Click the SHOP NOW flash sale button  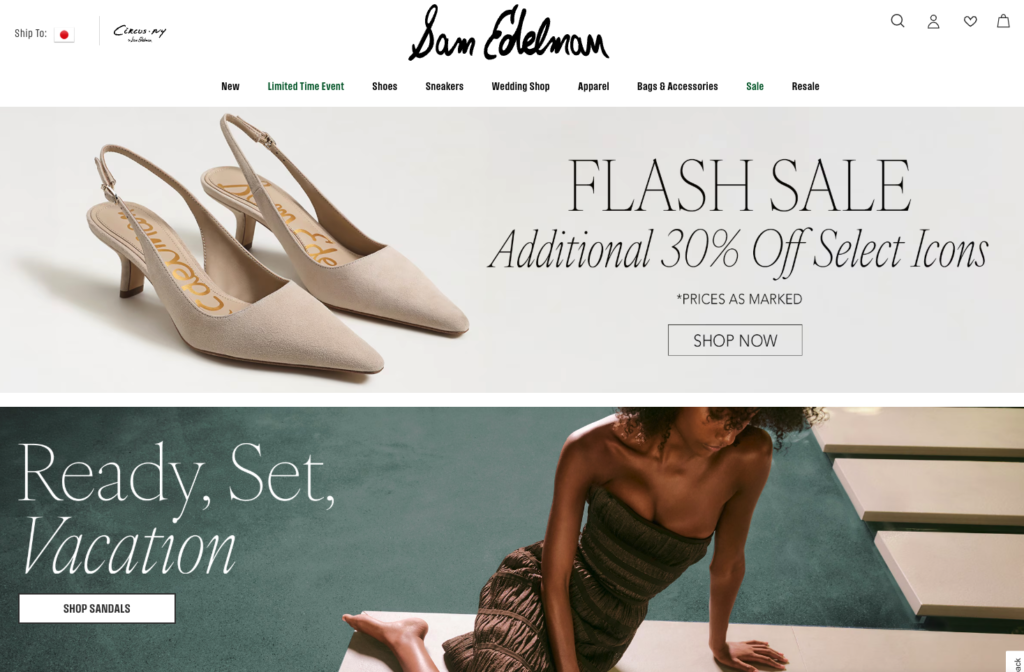click(735, 340)
